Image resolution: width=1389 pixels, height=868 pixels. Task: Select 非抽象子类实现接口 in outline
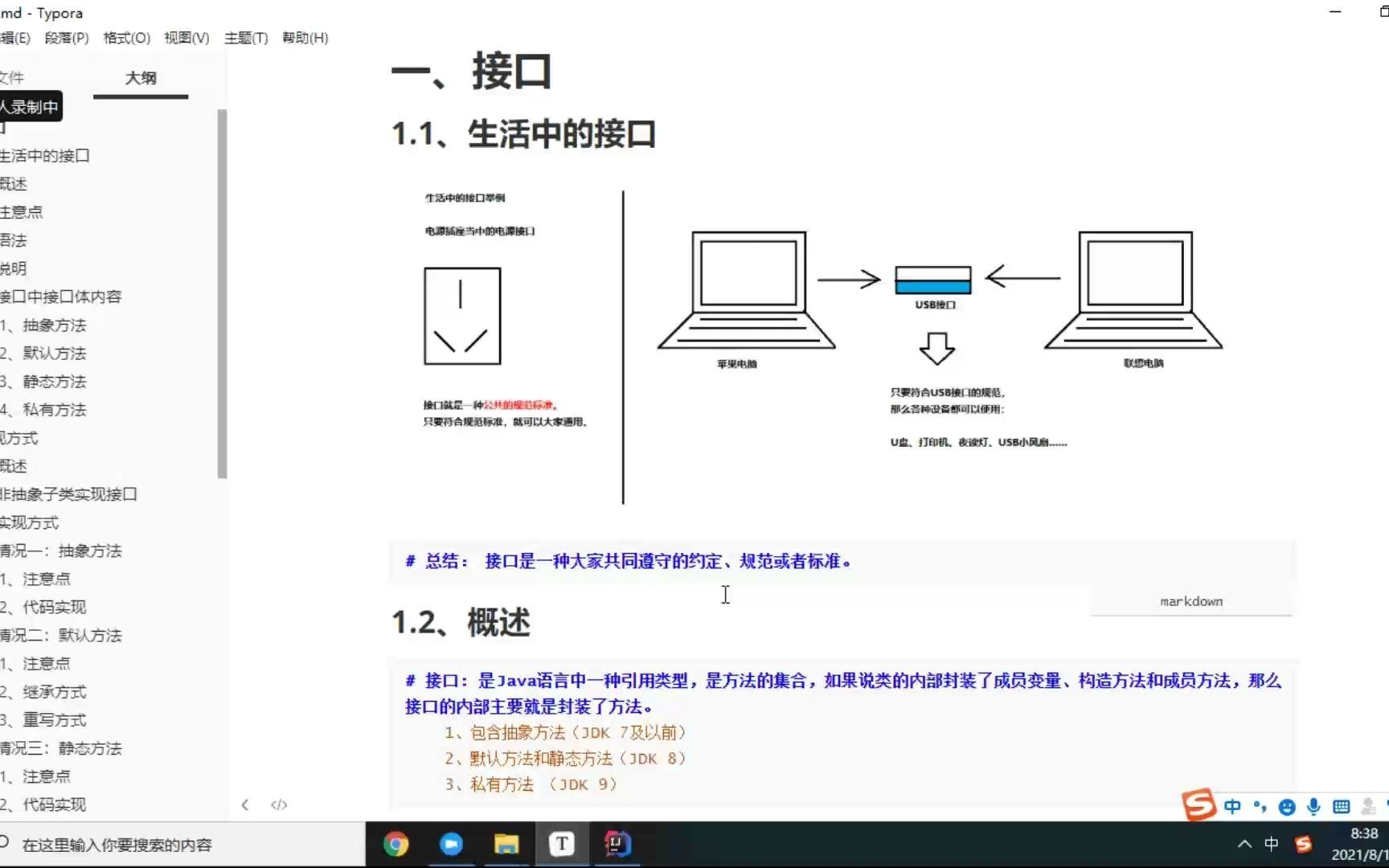click(68, 494)
